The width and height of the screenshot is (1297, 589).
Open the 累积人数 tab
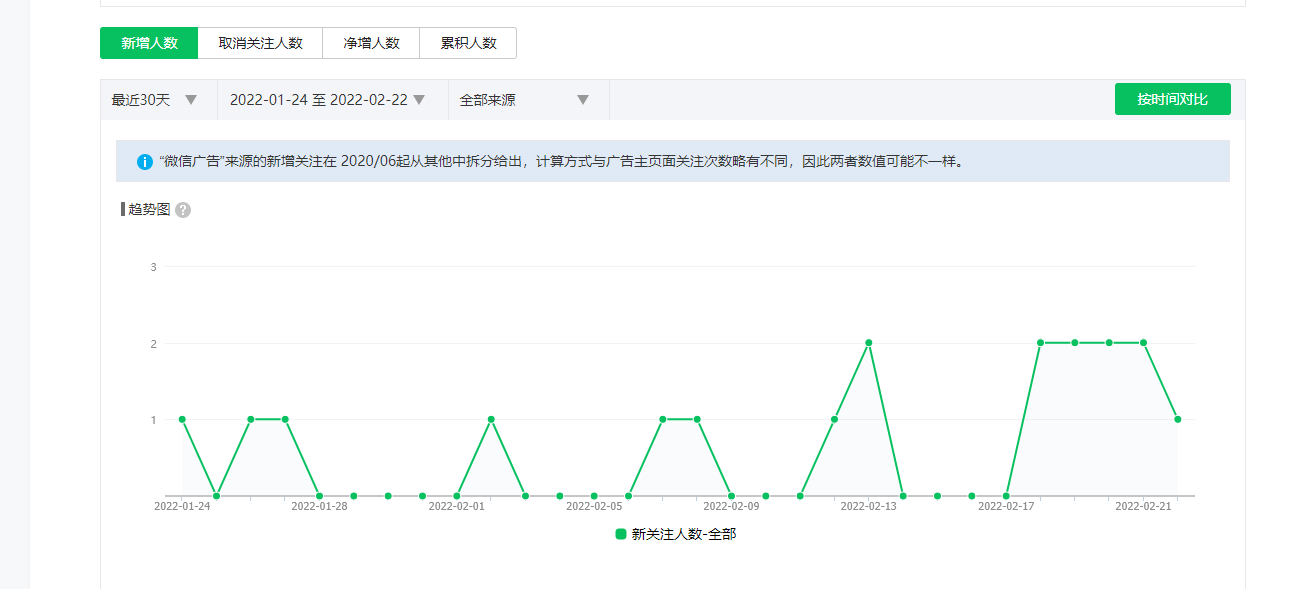pos(468,43)
